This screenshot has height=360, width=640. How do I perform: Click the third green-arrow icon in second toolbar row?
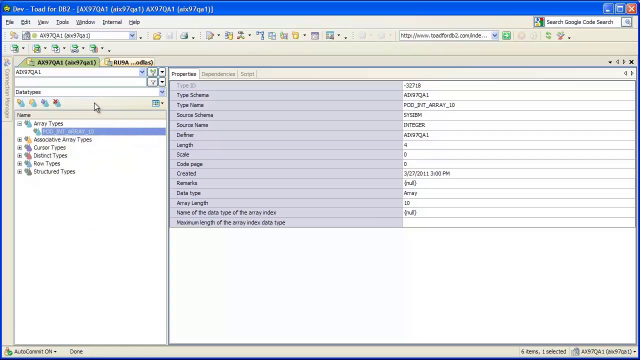tap(56, 49)
